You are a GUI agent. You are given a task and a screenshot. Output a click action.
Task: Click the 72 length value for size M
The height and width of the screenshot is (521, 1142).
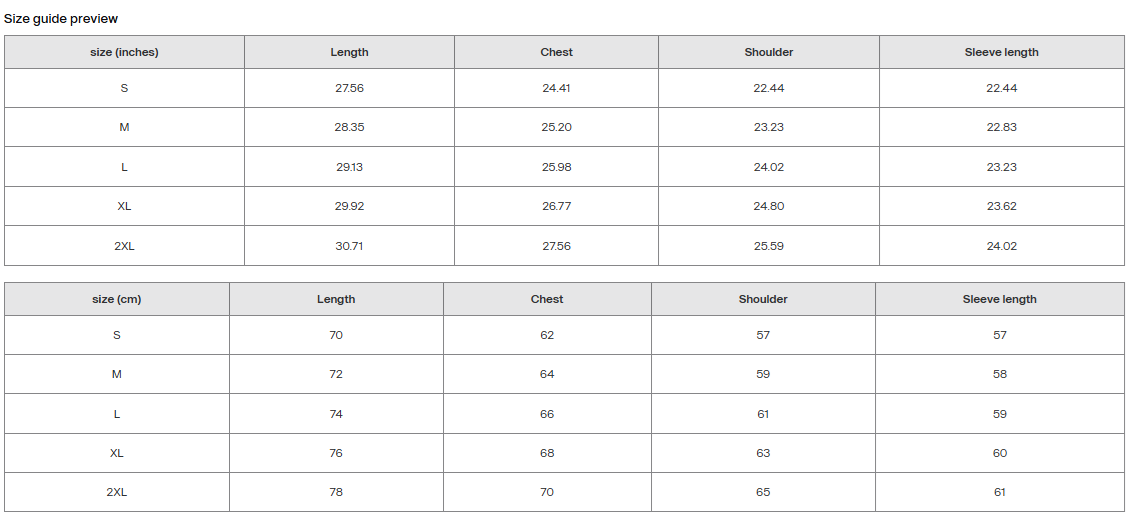pos(336,375)
